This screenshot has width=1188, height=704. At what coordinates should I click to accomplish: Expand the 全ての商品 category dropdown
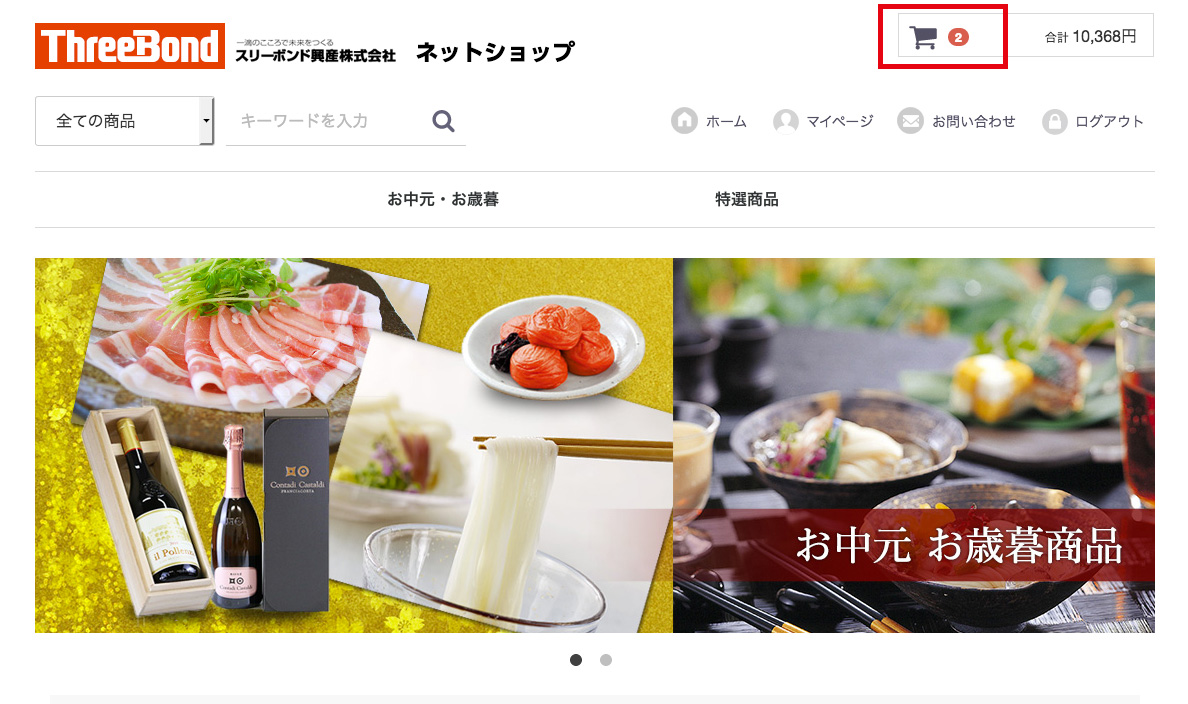coord(124,120)
